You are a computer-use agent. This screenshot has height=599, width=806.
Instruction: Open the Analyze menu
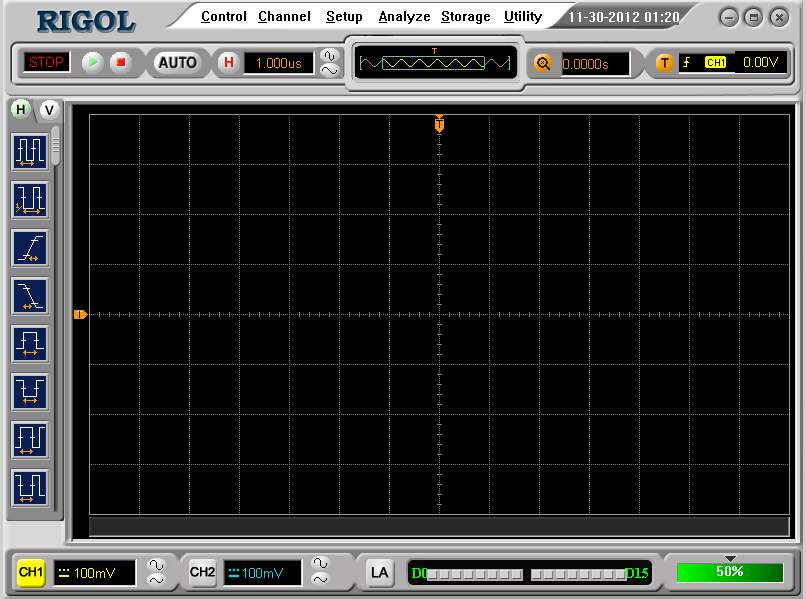point(404,16)
